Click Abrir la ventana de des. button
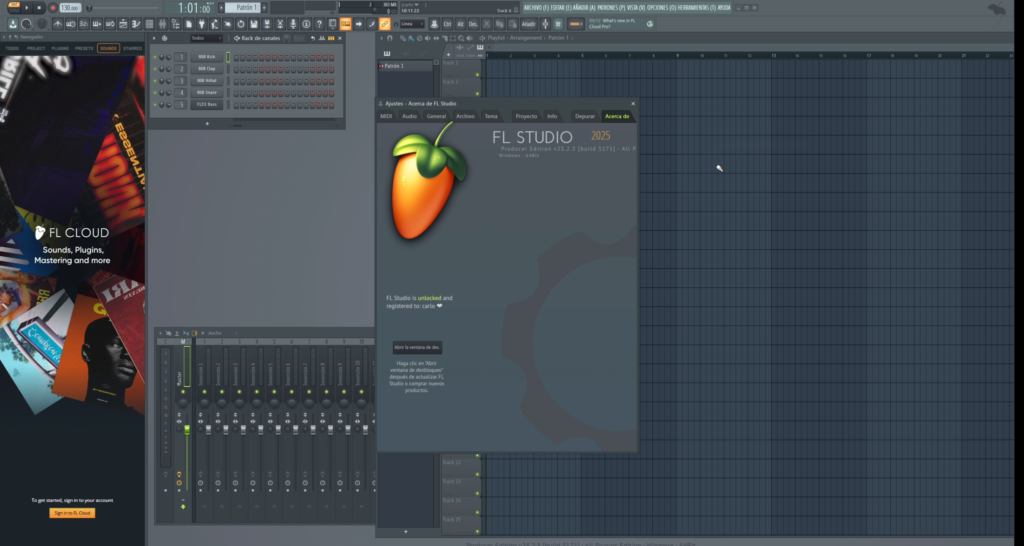The width and height of the screenshot is (1024, 546). click(417, 347)
